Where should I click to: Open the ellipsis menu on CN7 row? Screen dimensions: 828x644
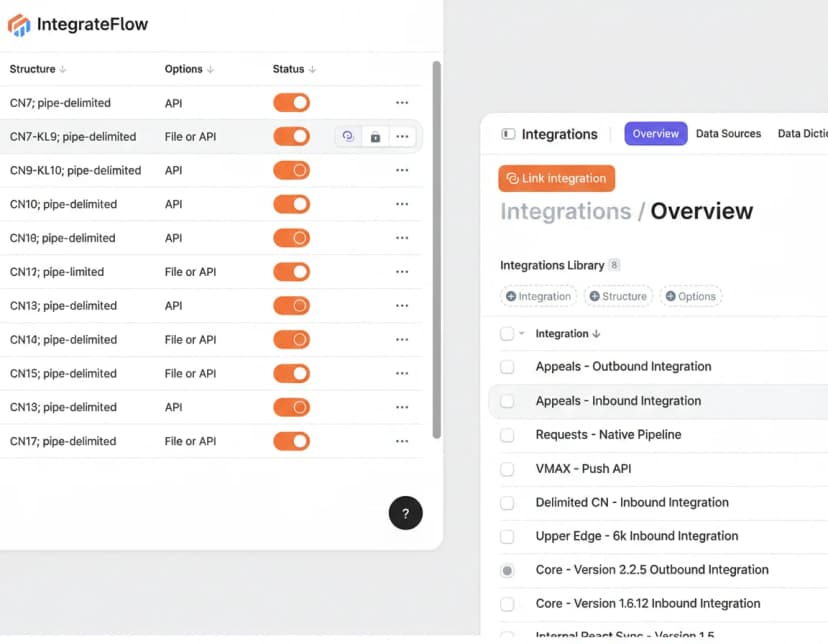point(402,102)
